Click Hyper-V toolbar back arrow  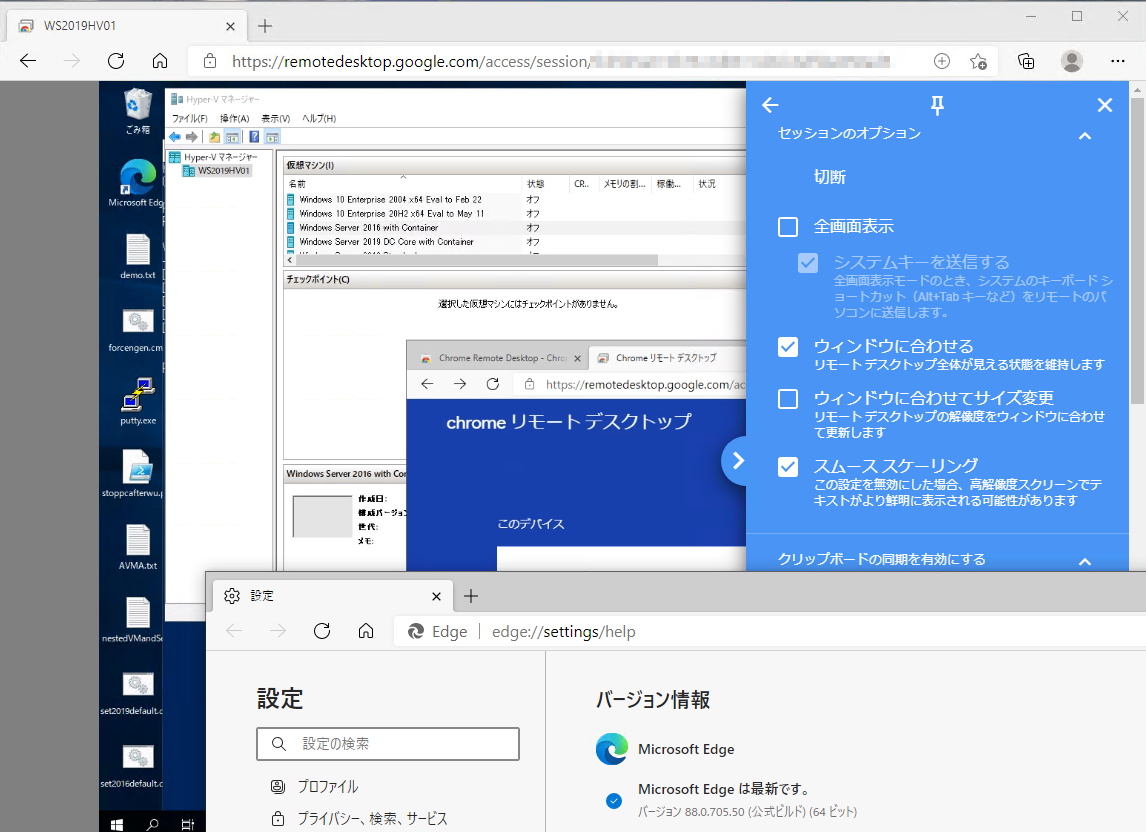coord(175,137)
